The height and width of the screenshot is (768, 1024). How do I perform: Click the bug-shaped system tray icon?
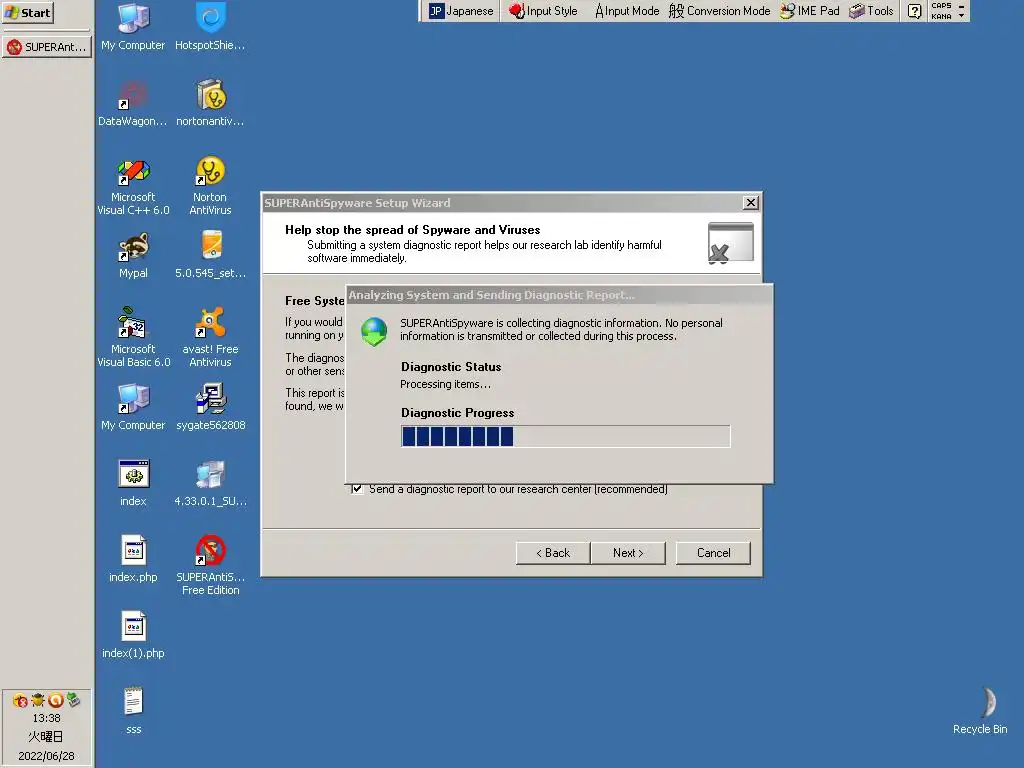[38, 700]
